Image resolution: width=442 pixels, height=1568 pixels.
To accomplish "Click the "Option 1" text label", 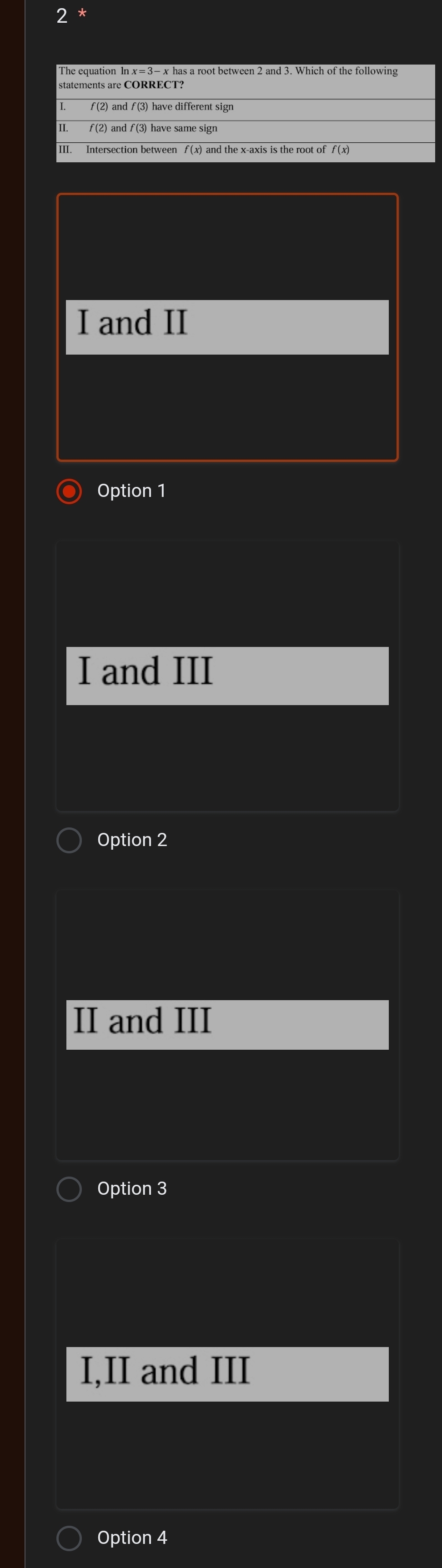I will [131, 491].
